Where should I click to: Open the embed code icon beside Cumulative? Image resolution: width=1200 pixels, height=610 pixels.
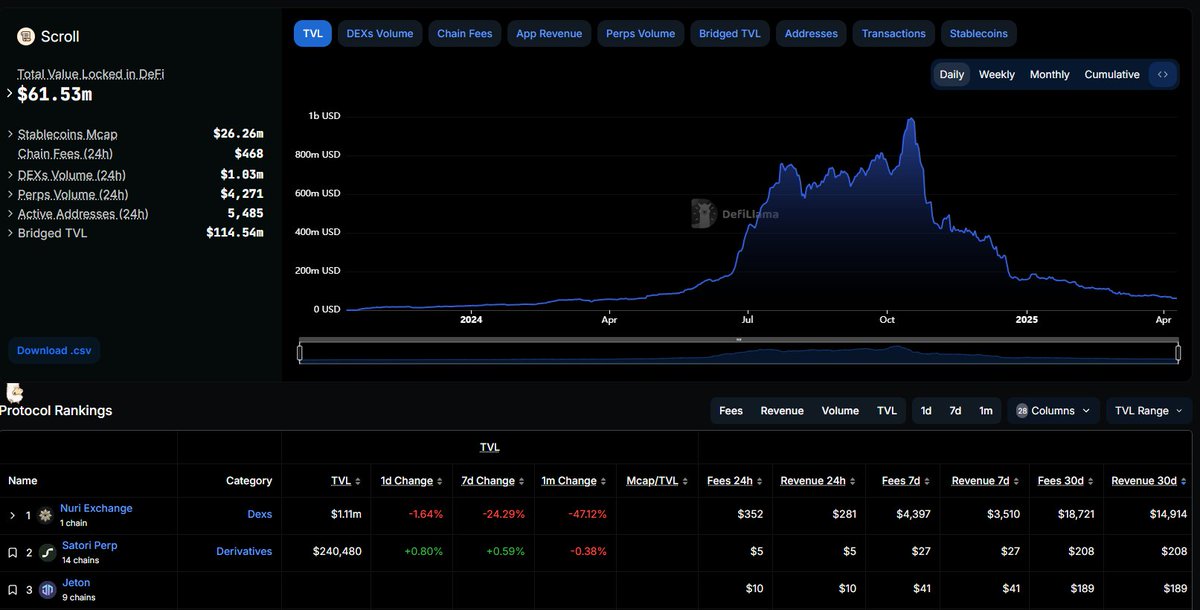pos(1162,75)
